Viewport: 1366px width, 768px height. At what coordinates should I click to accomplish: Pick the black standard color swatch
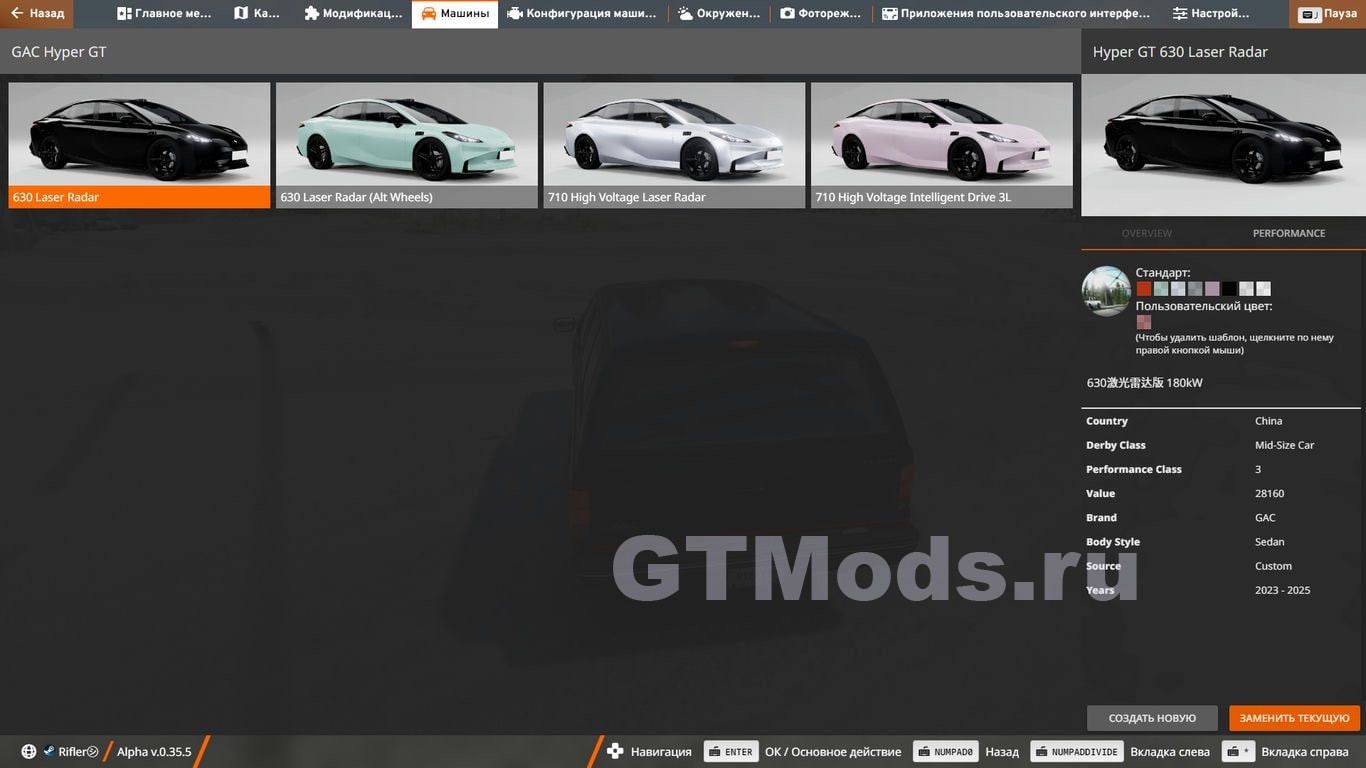pos(1229,289)
